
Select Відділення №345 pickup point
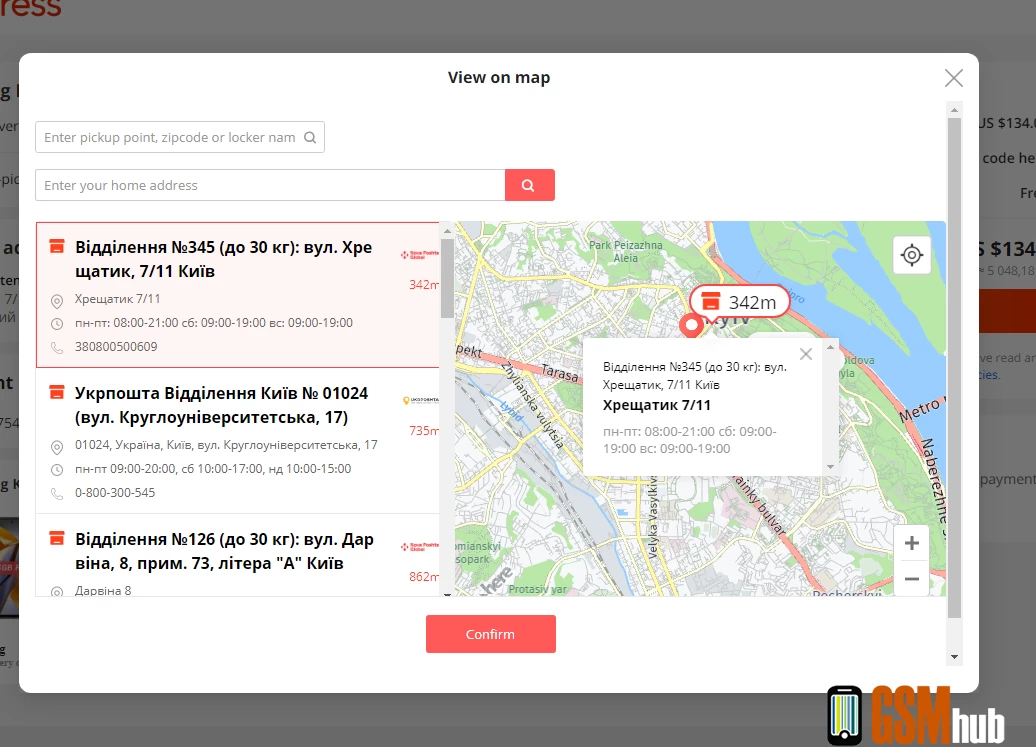pyautogui.click(x=223, y=259)
